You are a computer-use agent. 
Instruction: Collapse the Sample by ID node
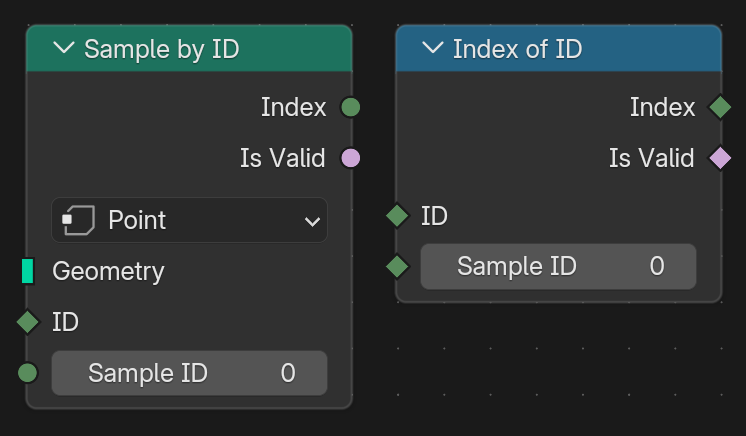[x=64, y=48]
